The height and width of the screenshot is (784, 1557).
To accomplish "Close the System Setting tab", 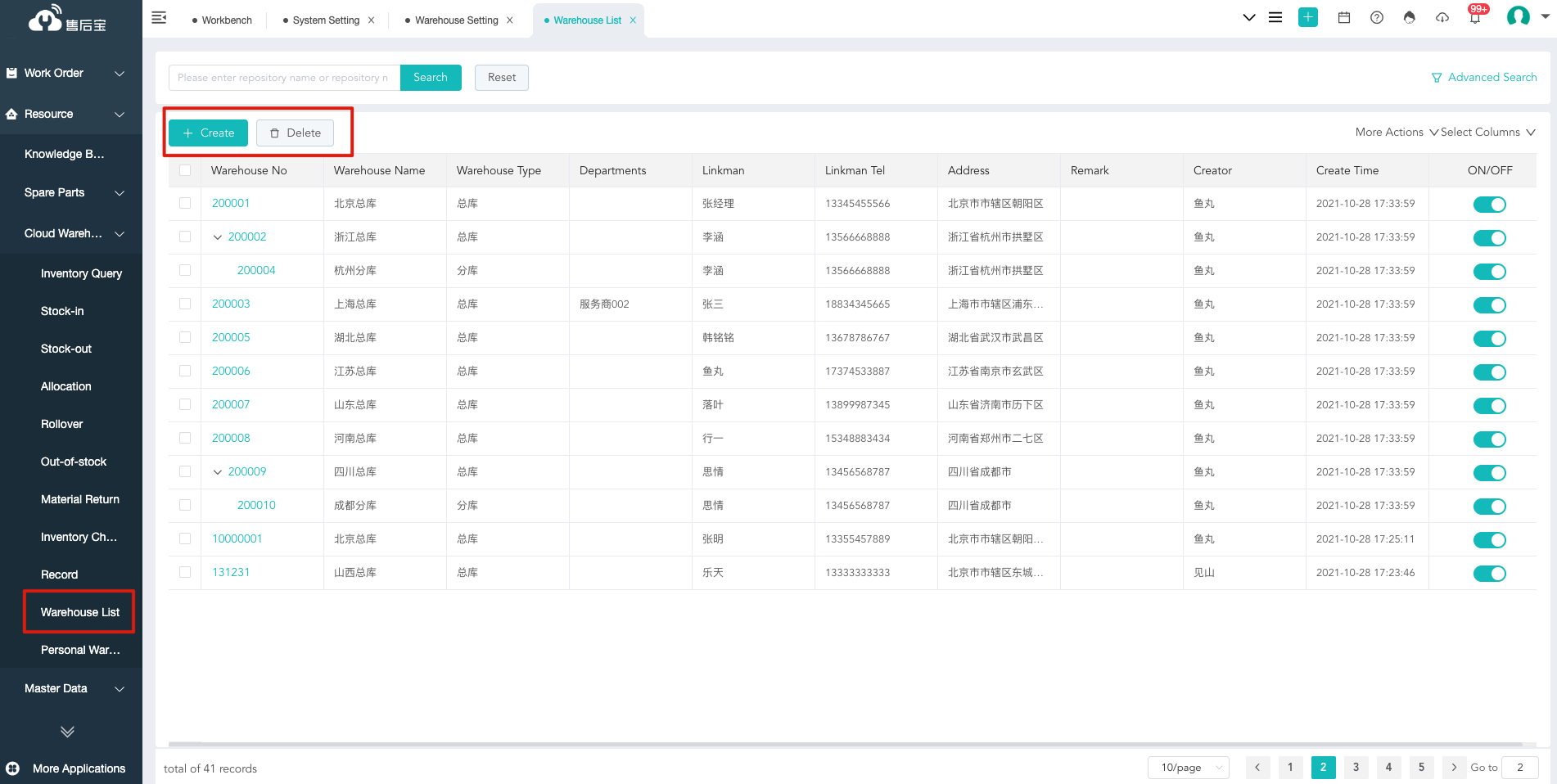I will coord(371,20).
